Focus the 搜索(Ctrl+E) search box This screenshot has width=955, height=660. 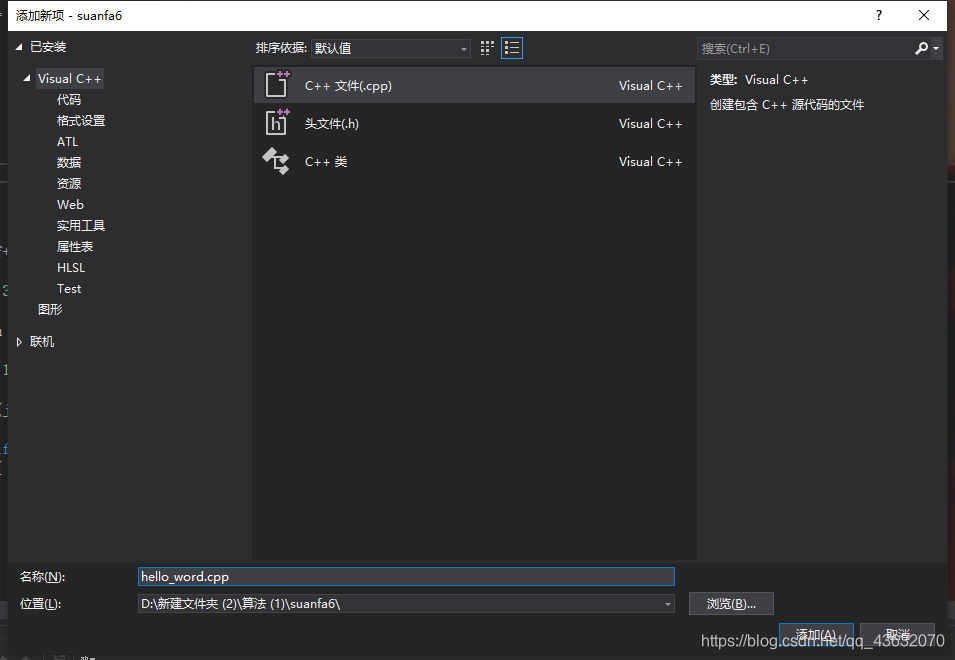click(x=805, y=49)
